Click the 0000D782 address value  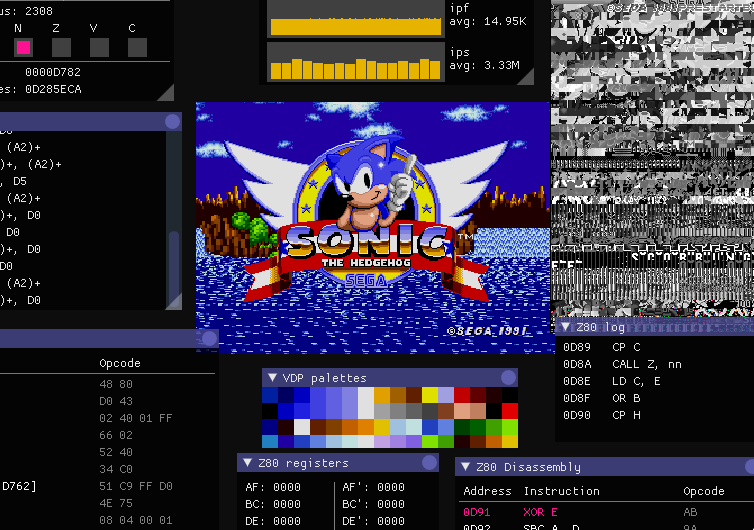click(53, 72)
